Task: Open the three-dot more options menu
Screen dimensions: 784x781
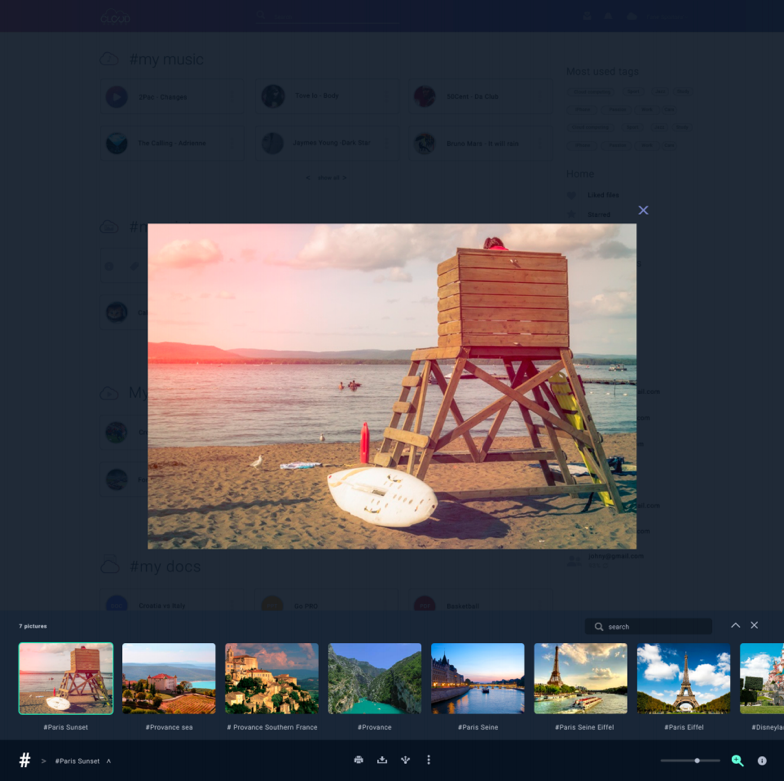Action: click(x=428, y=760)
